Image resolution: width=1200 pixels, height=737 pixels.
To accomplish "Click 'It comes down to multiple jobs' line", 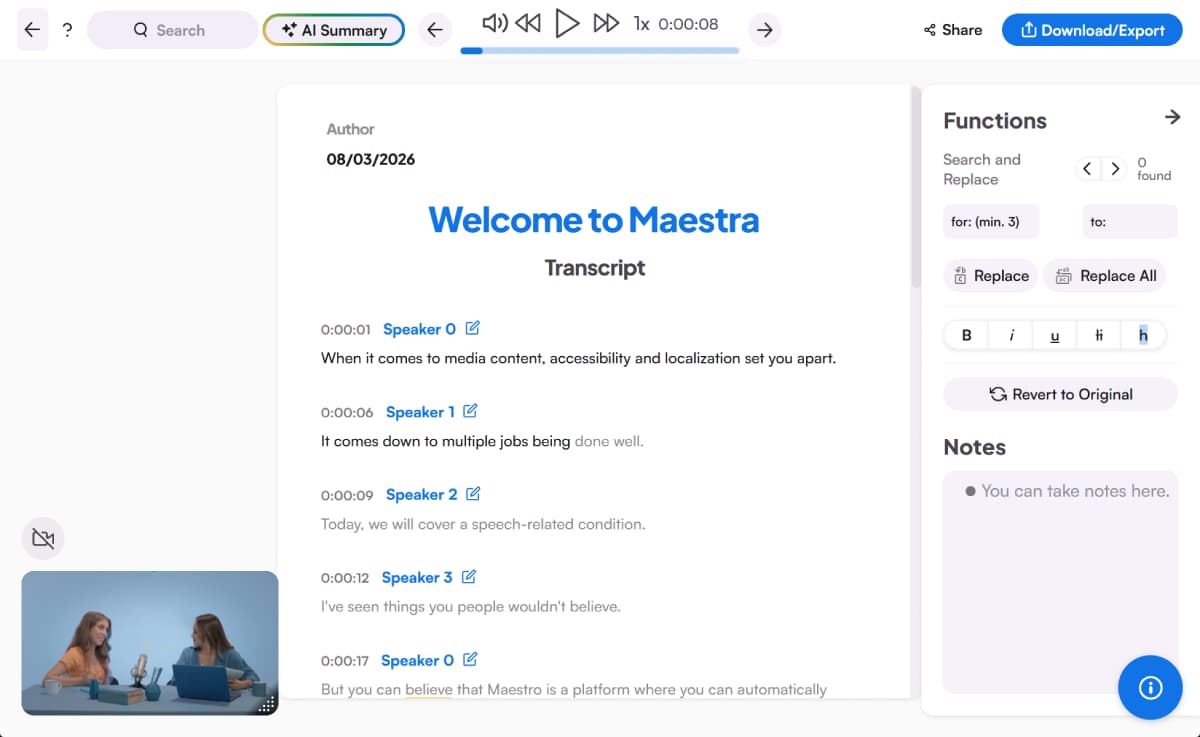I will (482, 441).
